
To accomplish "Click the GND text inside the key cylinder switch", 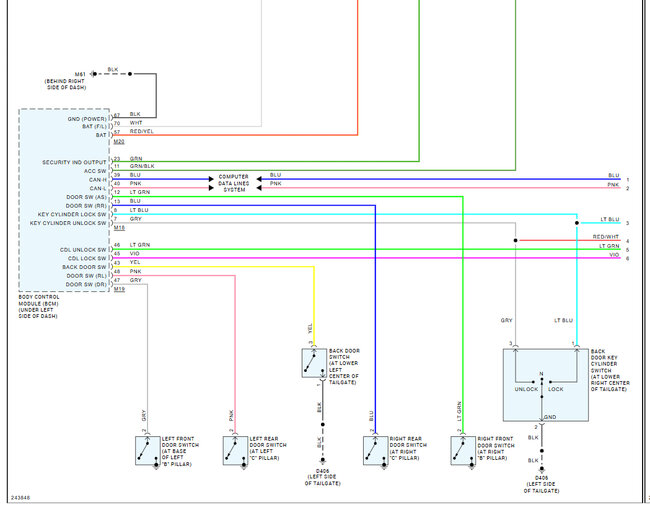I will (x=550, y=417).
